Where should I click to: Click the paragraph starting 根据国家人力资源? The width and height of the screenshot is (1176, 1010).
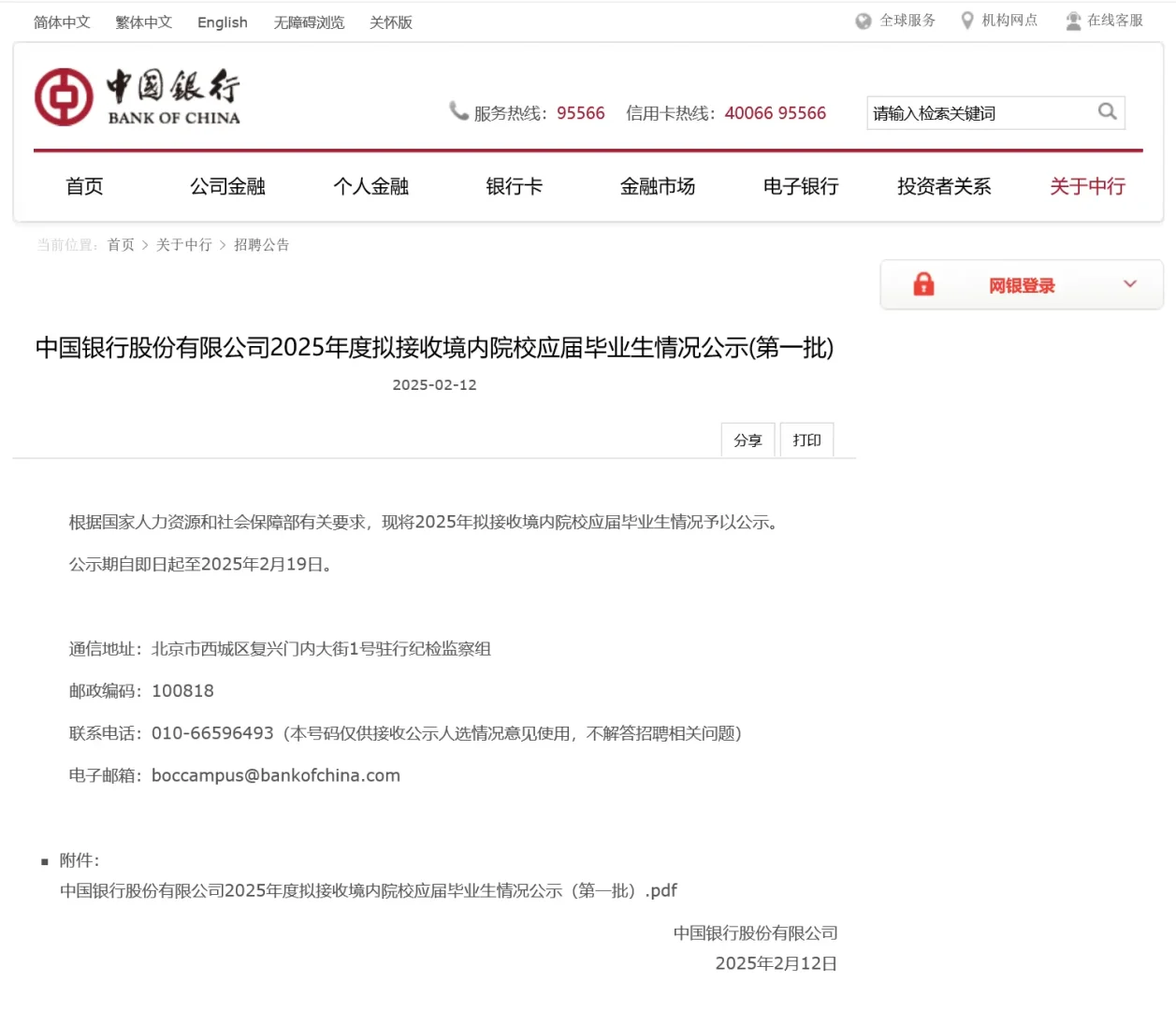pos(424,522)
